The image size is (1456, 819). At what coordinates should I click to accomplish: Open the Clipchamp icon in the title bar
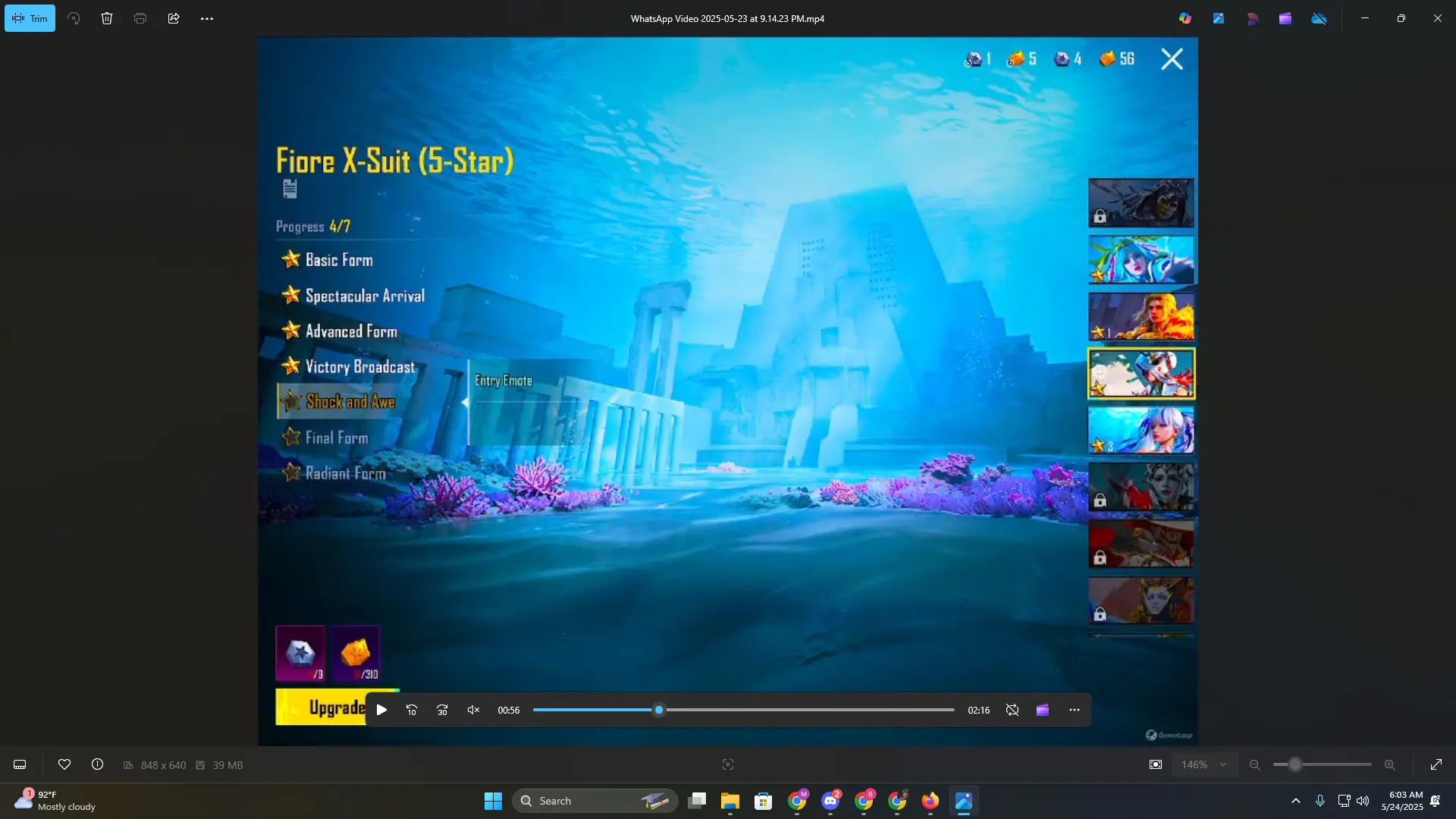(1285, 18)
